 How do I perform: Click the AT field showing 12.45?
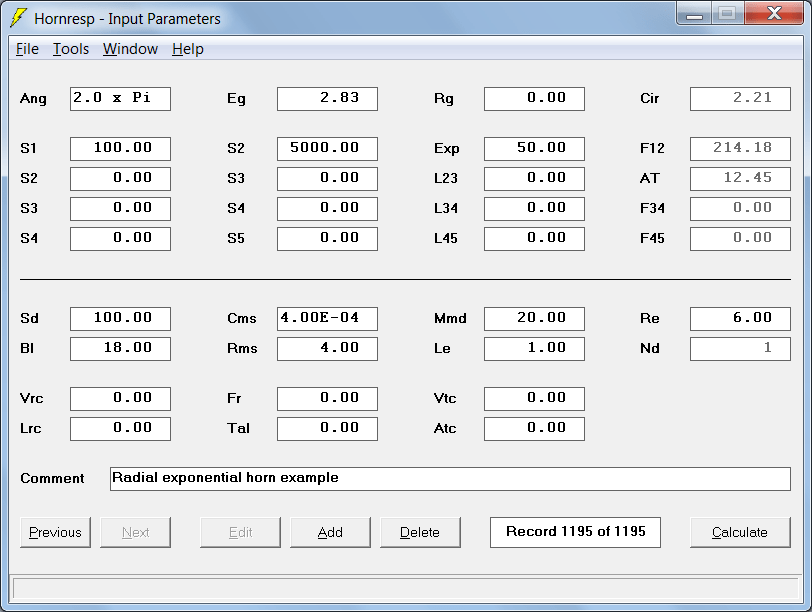741,179
